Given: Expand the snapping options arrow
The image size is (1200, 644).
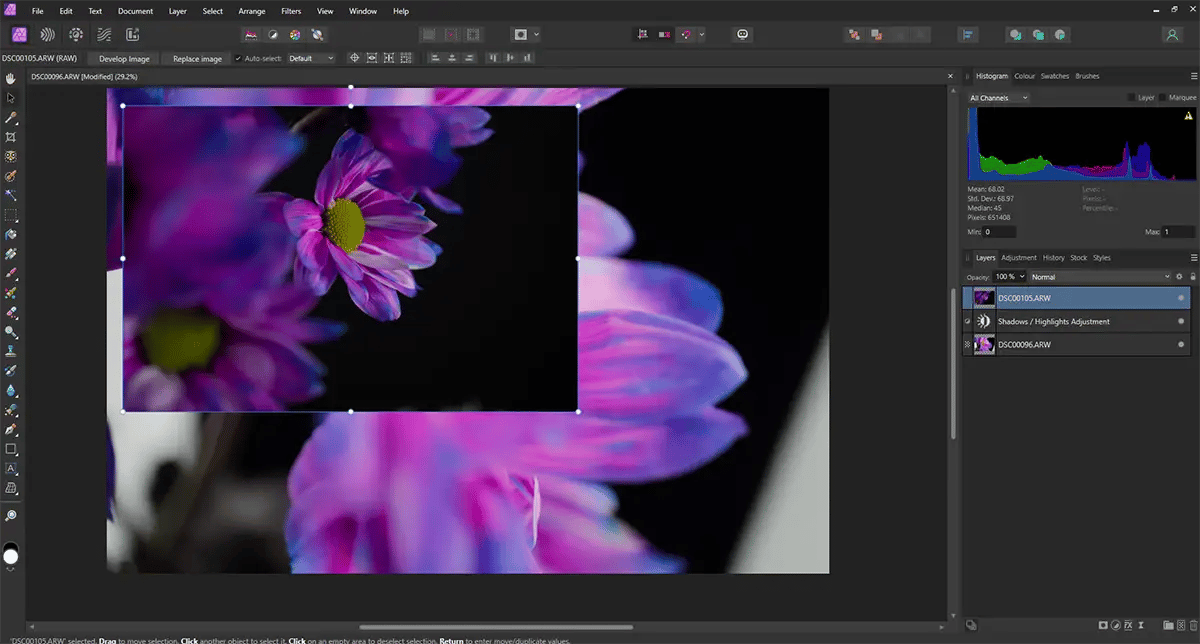Looking at the screenshot, I should [702, 34].
